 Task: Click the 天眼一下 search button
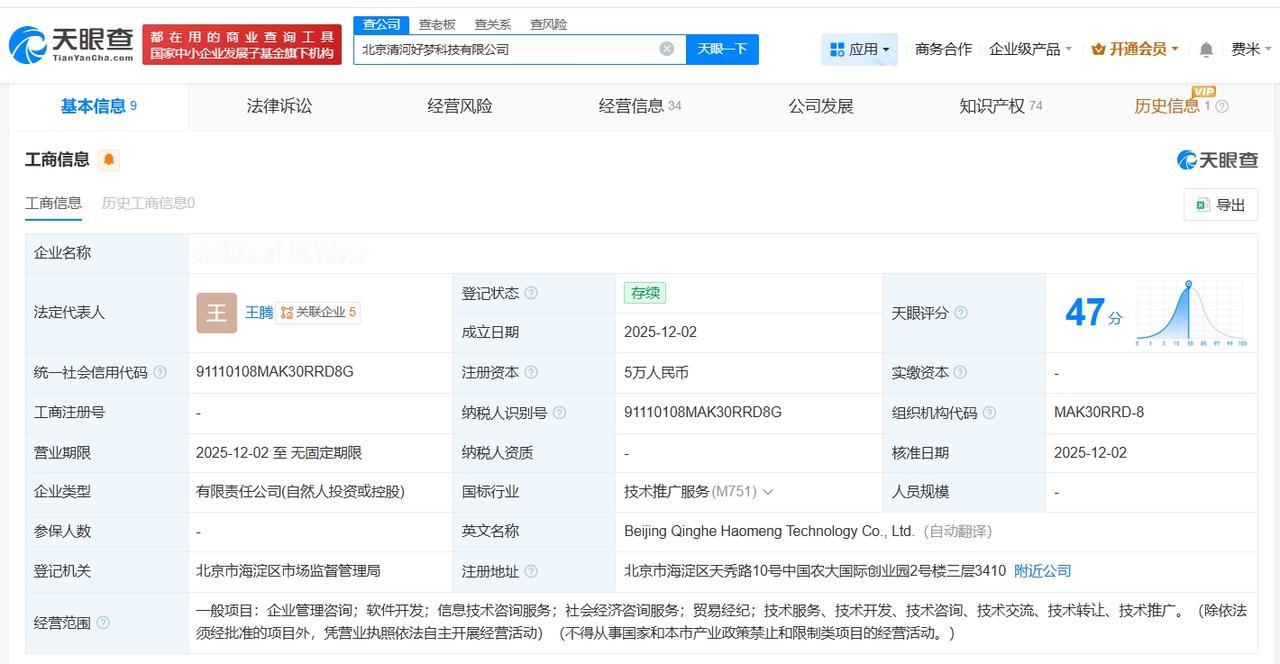[722, 49]
